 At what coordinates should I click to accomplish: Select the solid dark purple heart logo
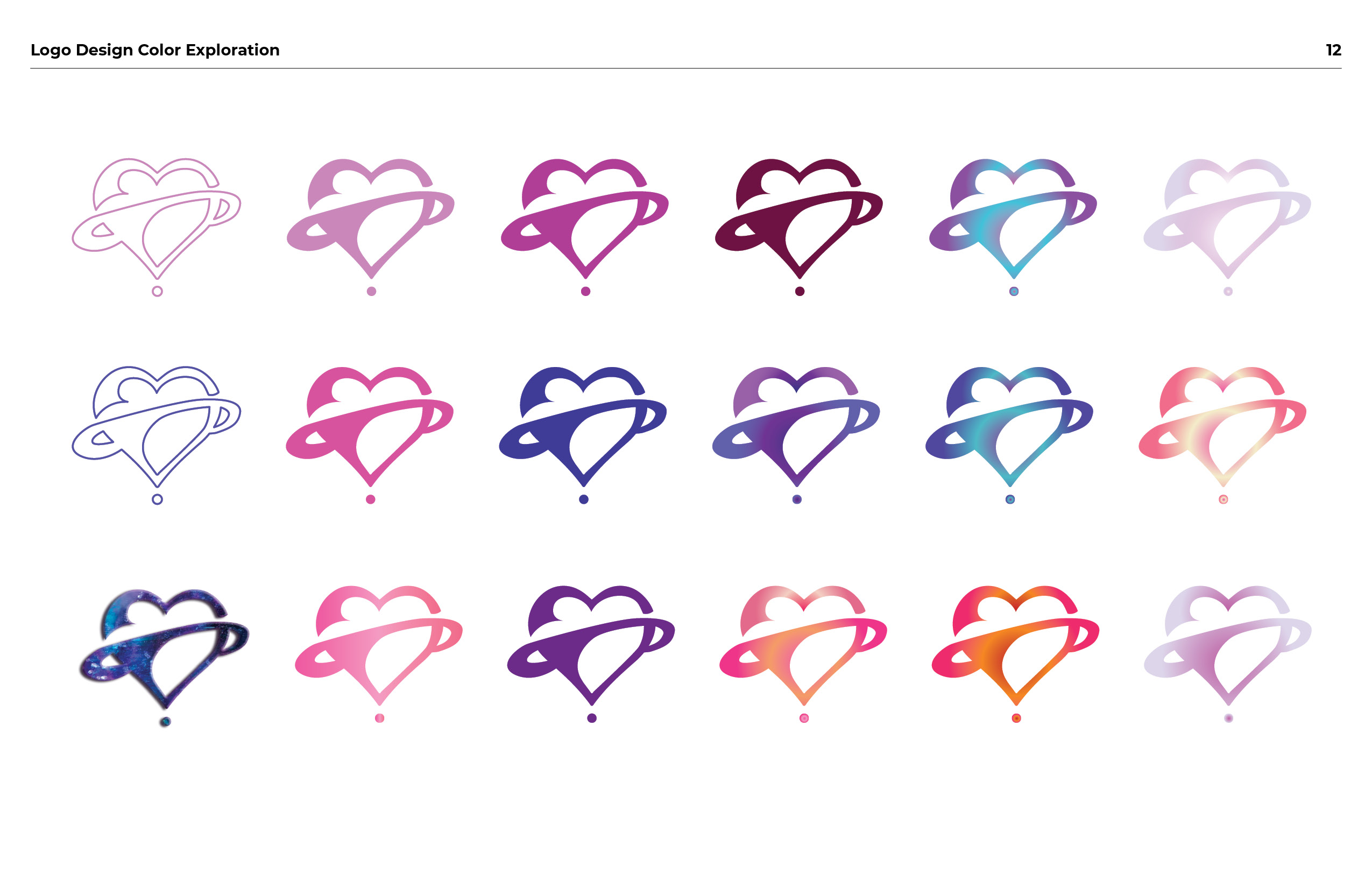pos(591,646)
